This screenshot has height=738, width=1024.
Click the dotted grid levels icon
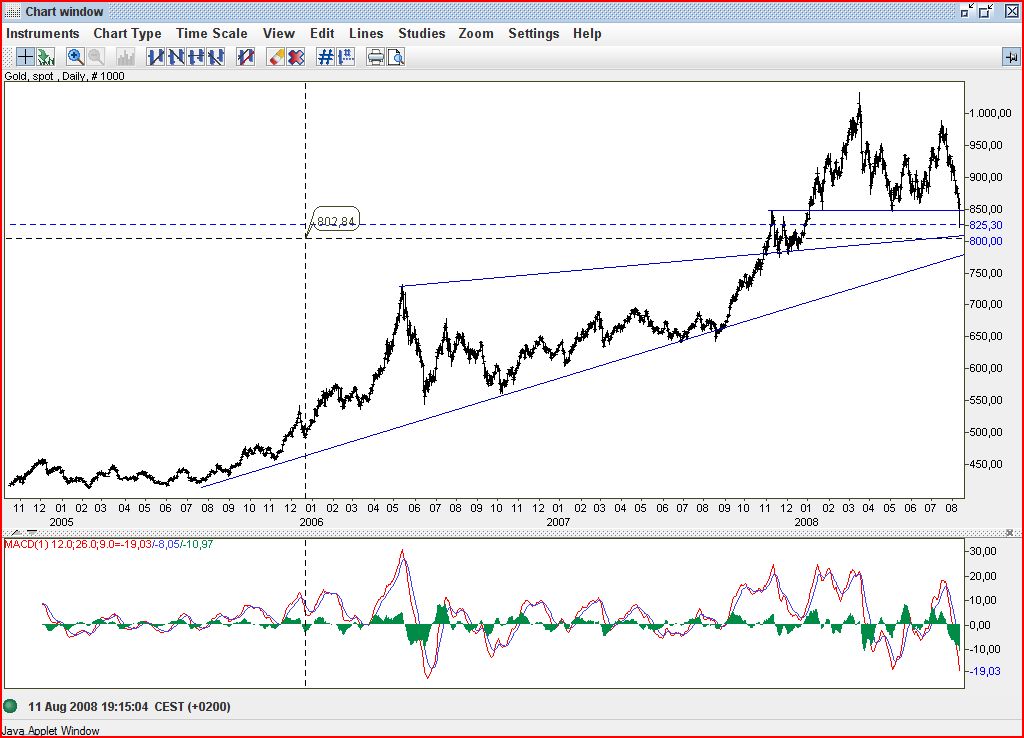tap(345, 57)
